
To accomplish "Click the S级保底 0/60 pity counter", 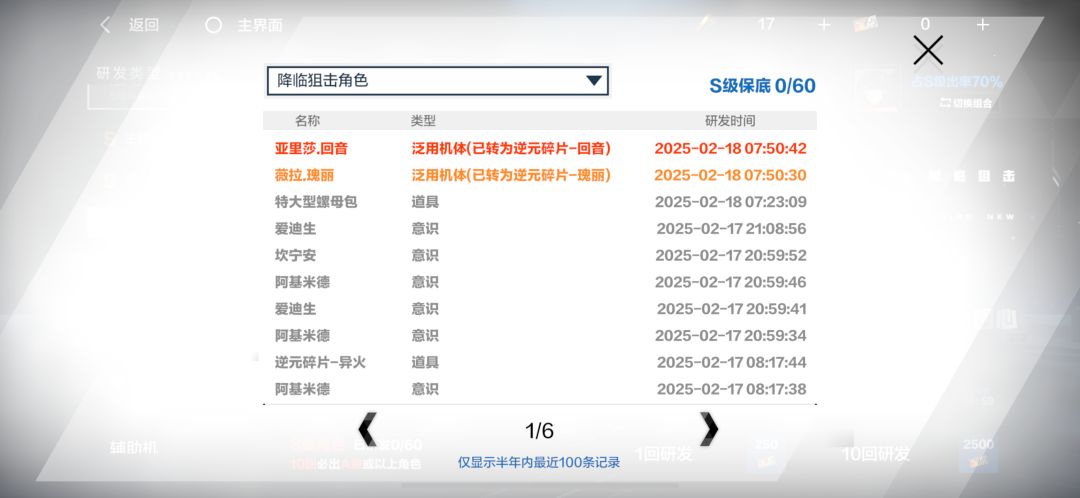I will 762,85.
